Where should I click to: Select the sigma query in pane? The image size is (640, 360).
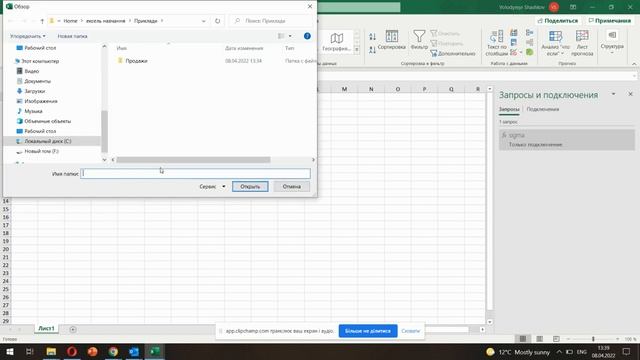point(567,140)
